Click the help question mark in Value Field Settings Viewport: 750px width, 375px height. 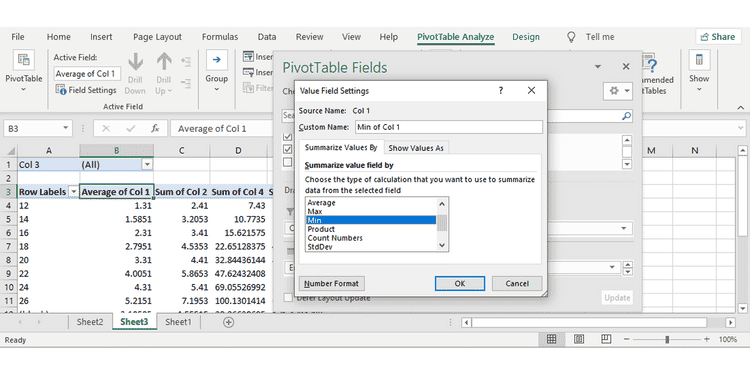(500, 90)
